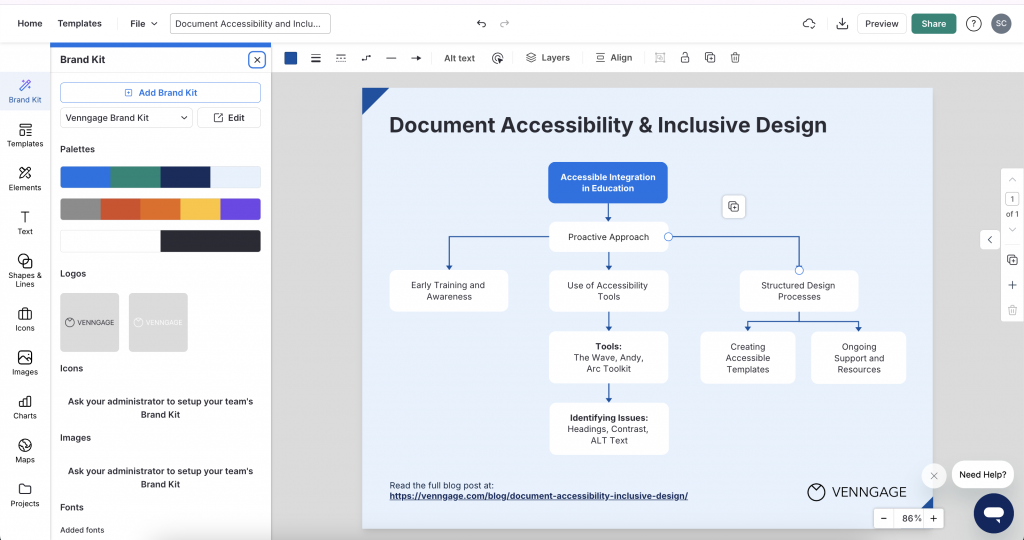This screenshot has width=1024, height=540.
Task: Open the Align options
Action: 614,58
